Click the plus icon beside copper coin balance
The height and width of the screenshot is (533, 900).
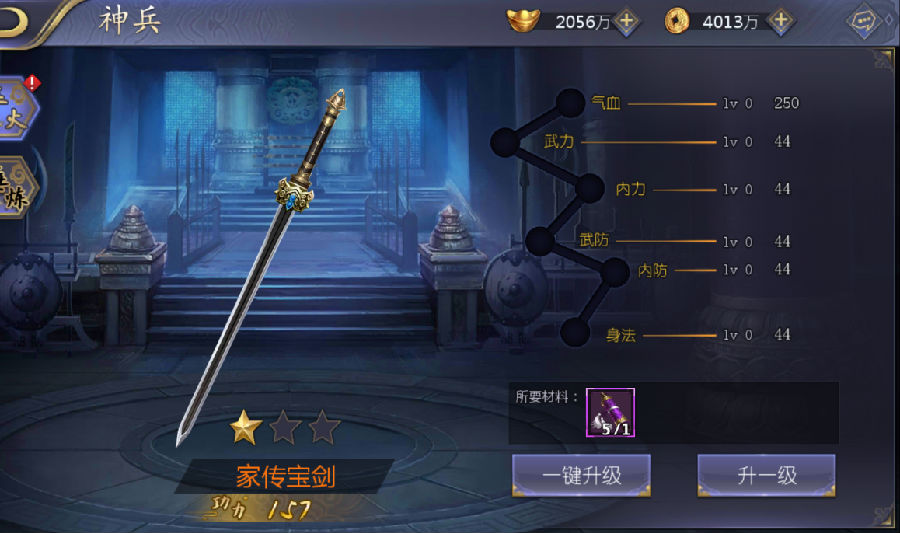(781, 21)
